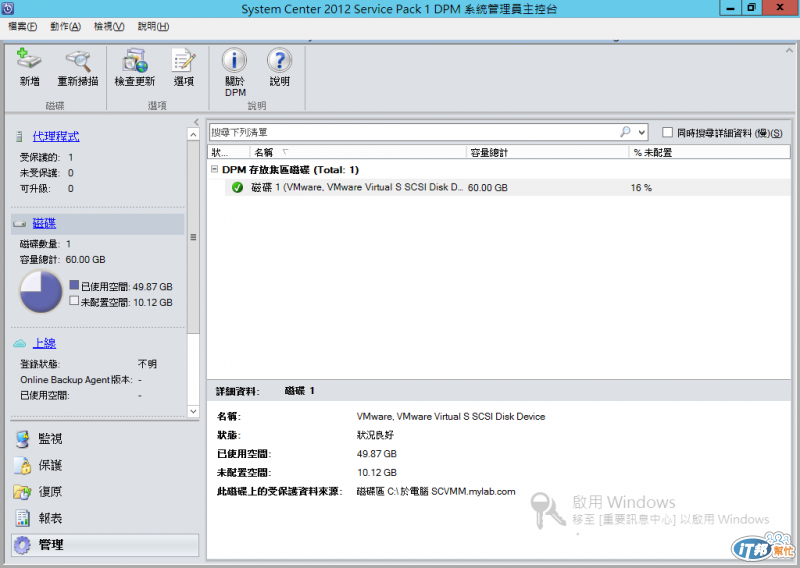This screenshot has height=568, width=800.
Task: Open 檢查更新 check updates tool
Action: coord(135,60)
